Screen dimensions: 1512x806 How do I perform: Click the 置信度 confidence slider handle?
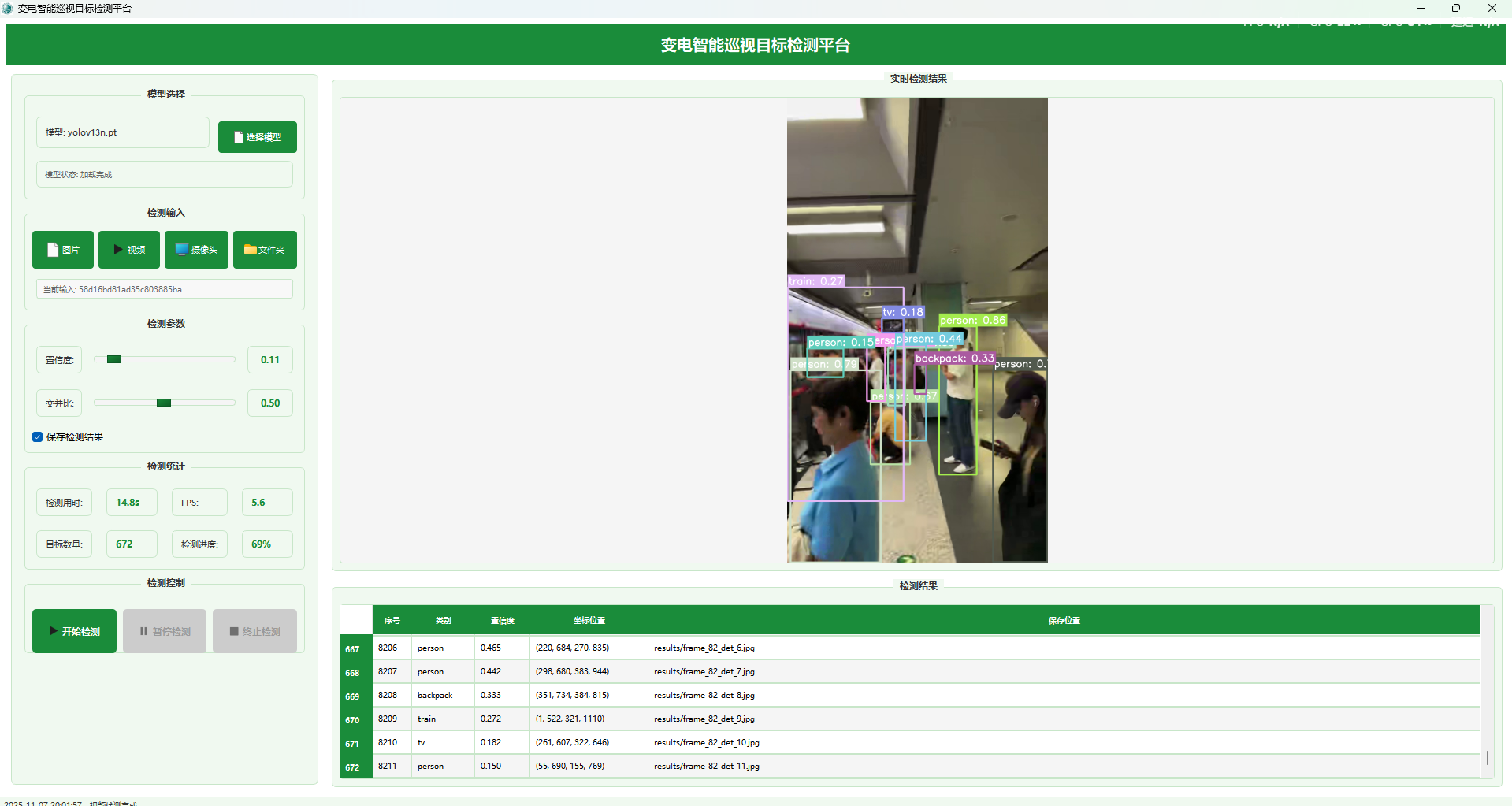114,359
